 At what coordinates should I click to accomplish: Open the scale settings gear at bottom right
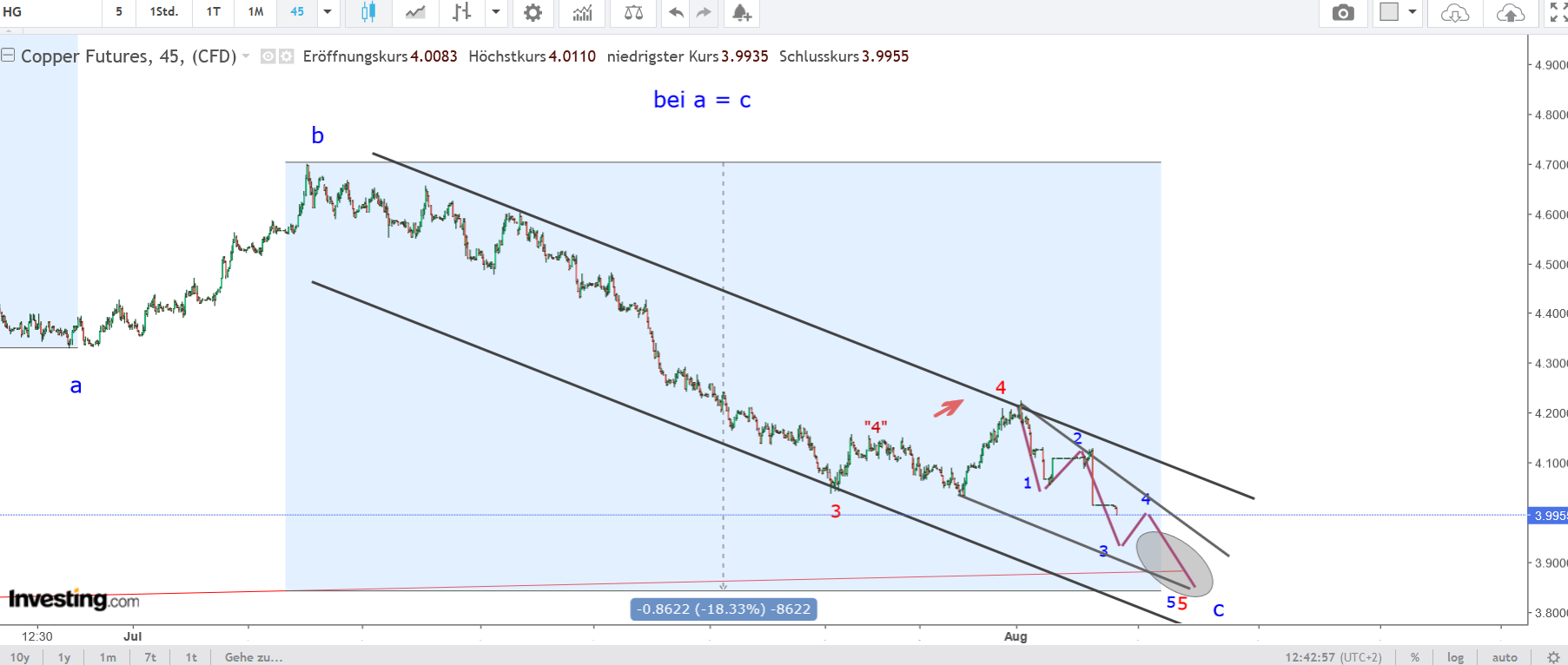click(x=1553, y=657)
